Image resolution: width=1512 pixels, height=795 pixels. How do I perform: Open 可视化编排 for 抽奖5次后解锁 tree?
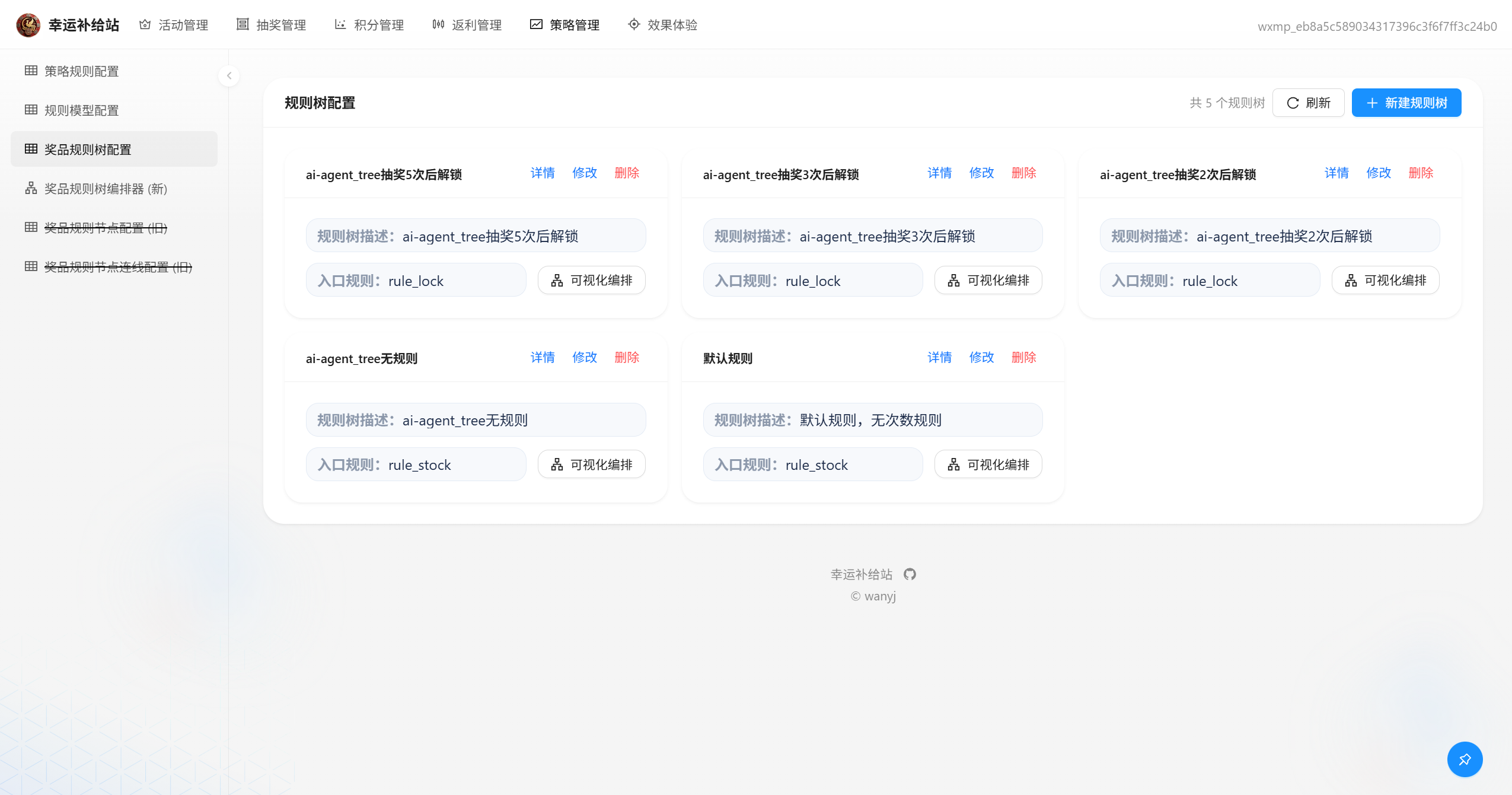point(591,280)
